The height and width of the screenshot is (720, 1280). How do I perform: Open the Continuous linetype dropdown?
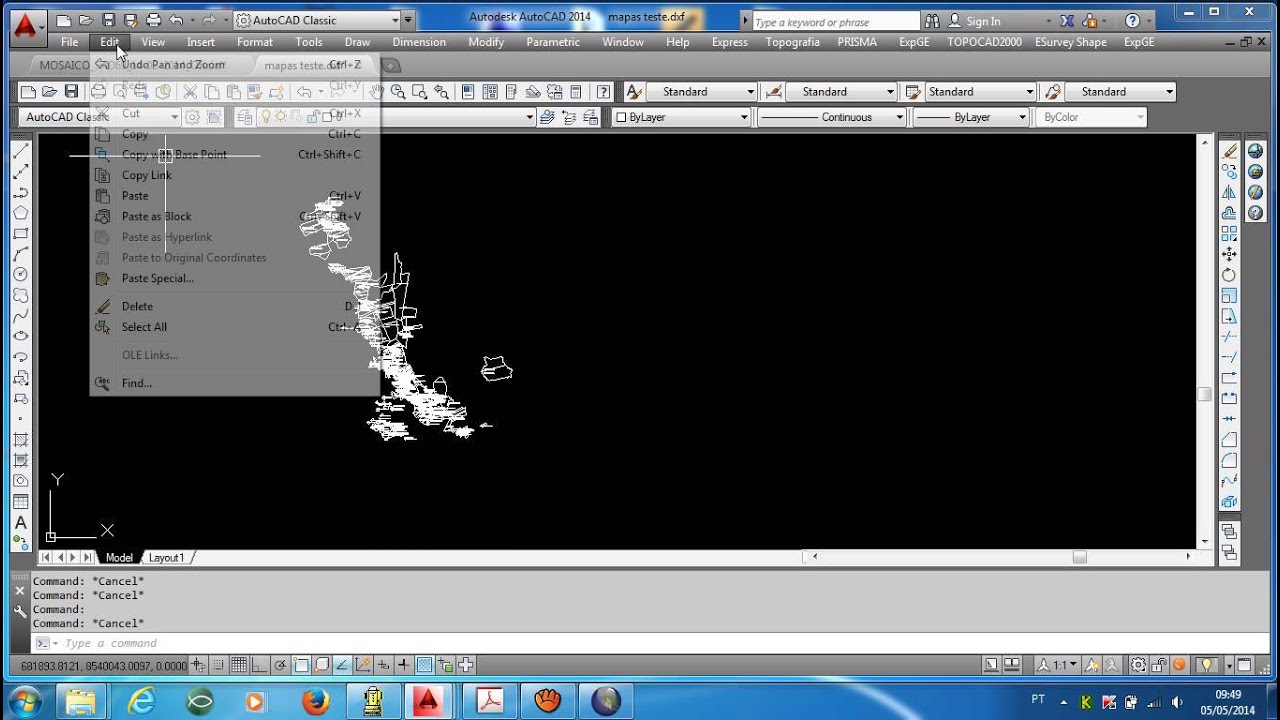831,117
